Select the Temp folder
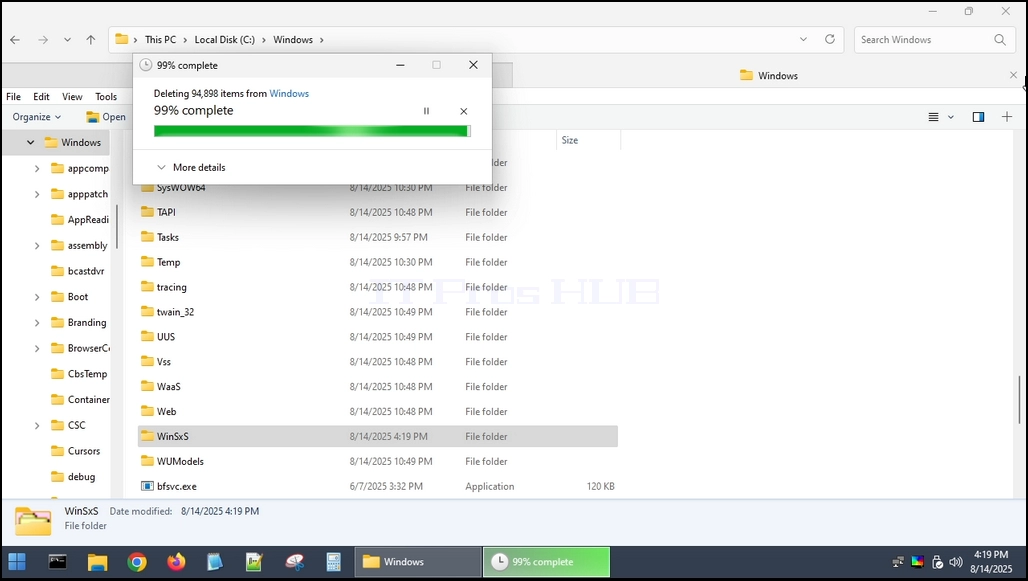Screen dimensions: 1028x581 point(168,262)
